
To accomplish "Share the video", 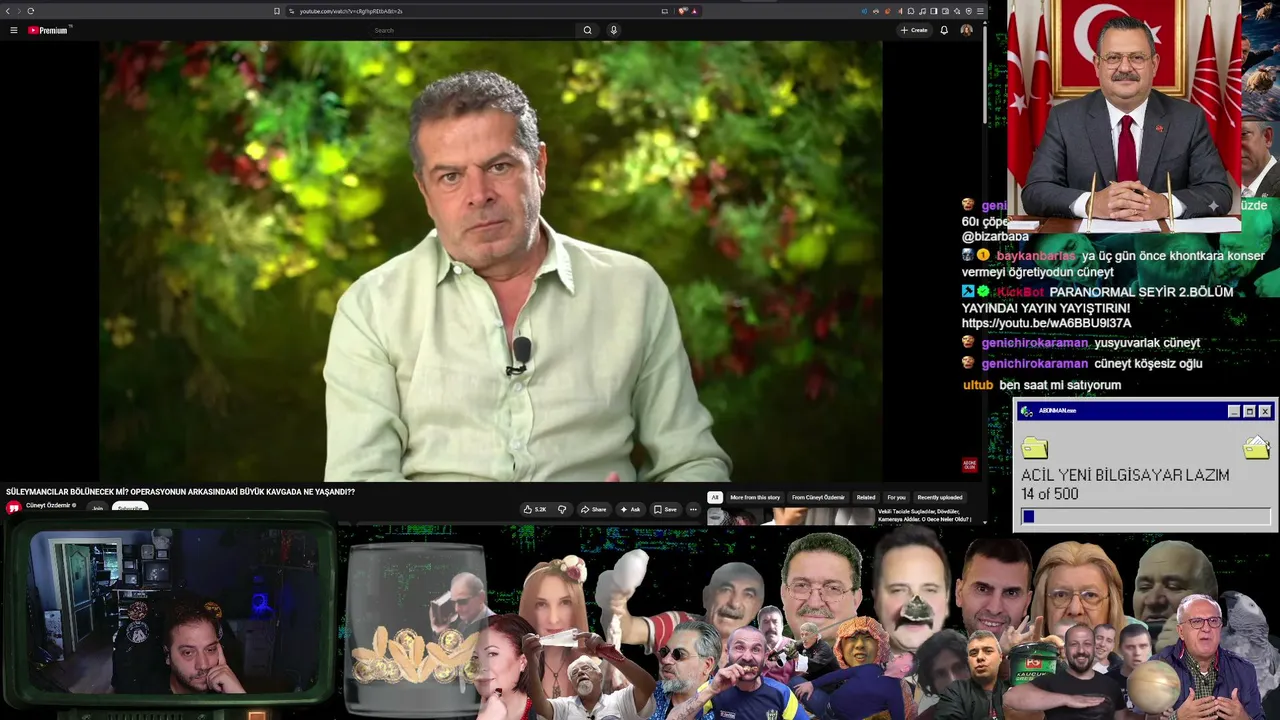I will click(593, 509).
